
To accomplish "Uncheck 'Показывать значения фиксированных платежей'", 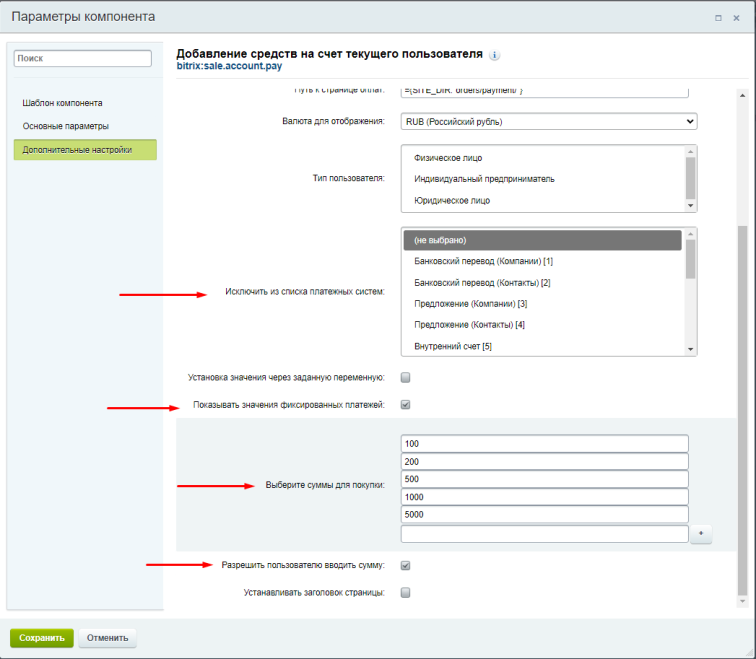I will pyautogui.click(x=405, y=404).
